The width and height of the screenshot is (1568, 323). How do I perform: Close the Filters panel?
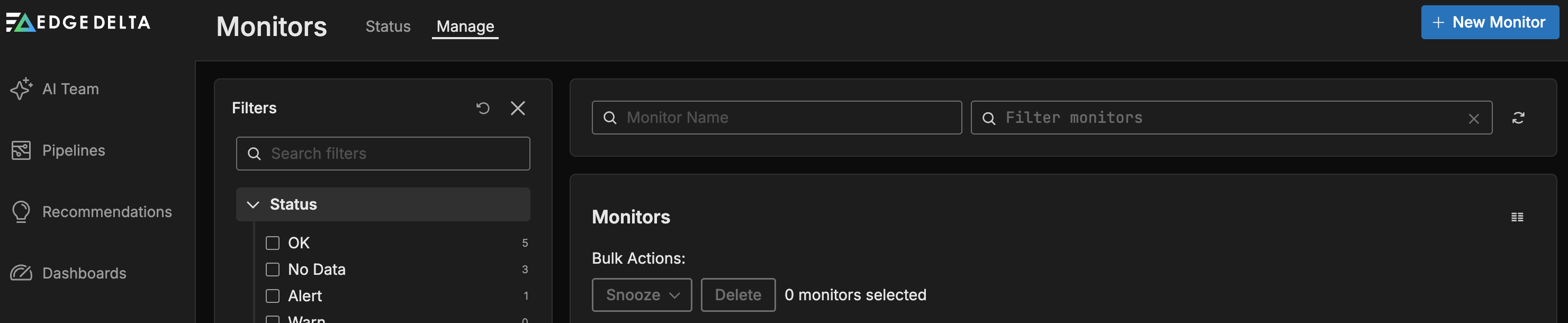pos(517,108)
